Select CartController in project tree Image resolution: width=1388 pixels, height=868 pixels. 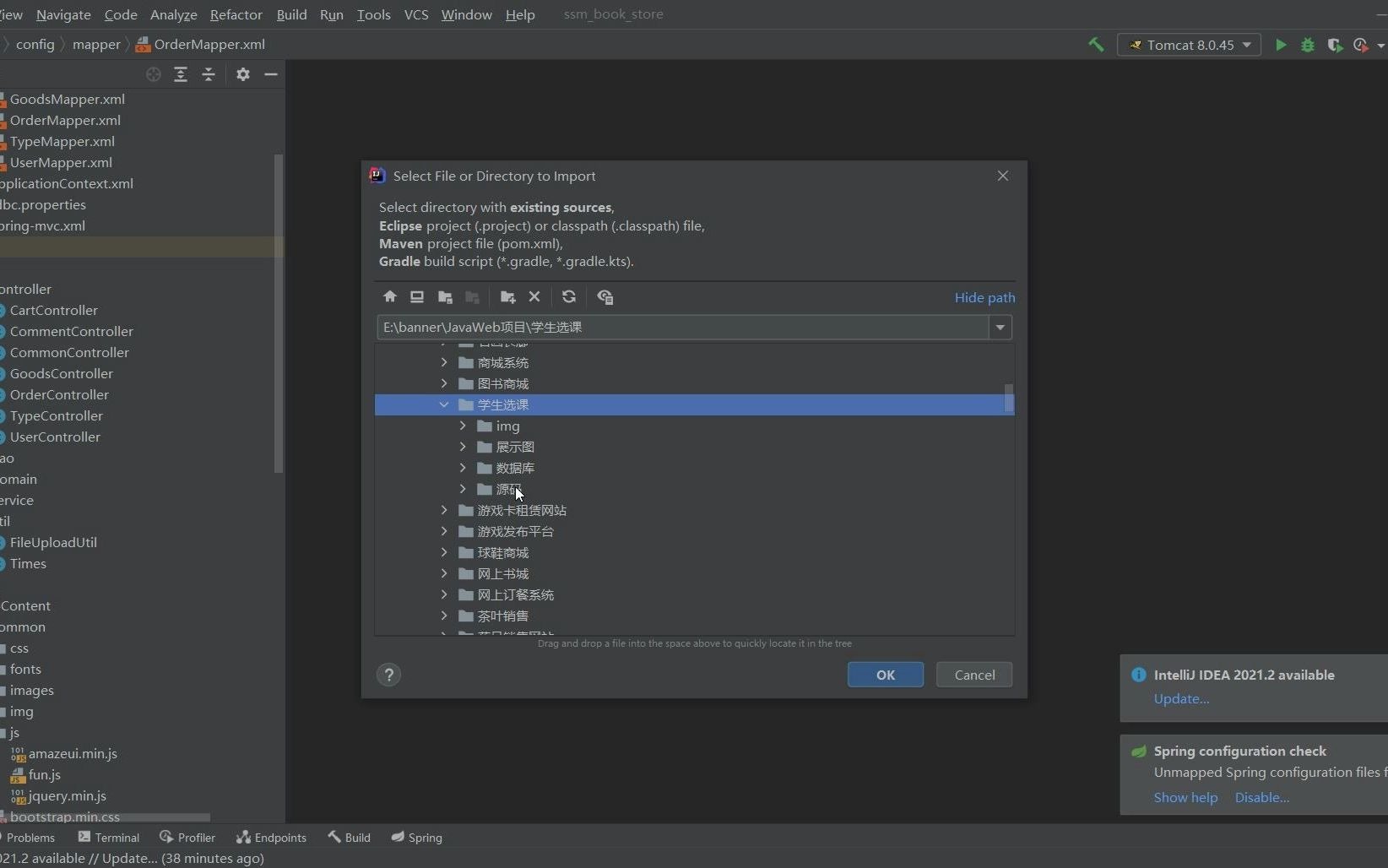[x=54, y=310]
